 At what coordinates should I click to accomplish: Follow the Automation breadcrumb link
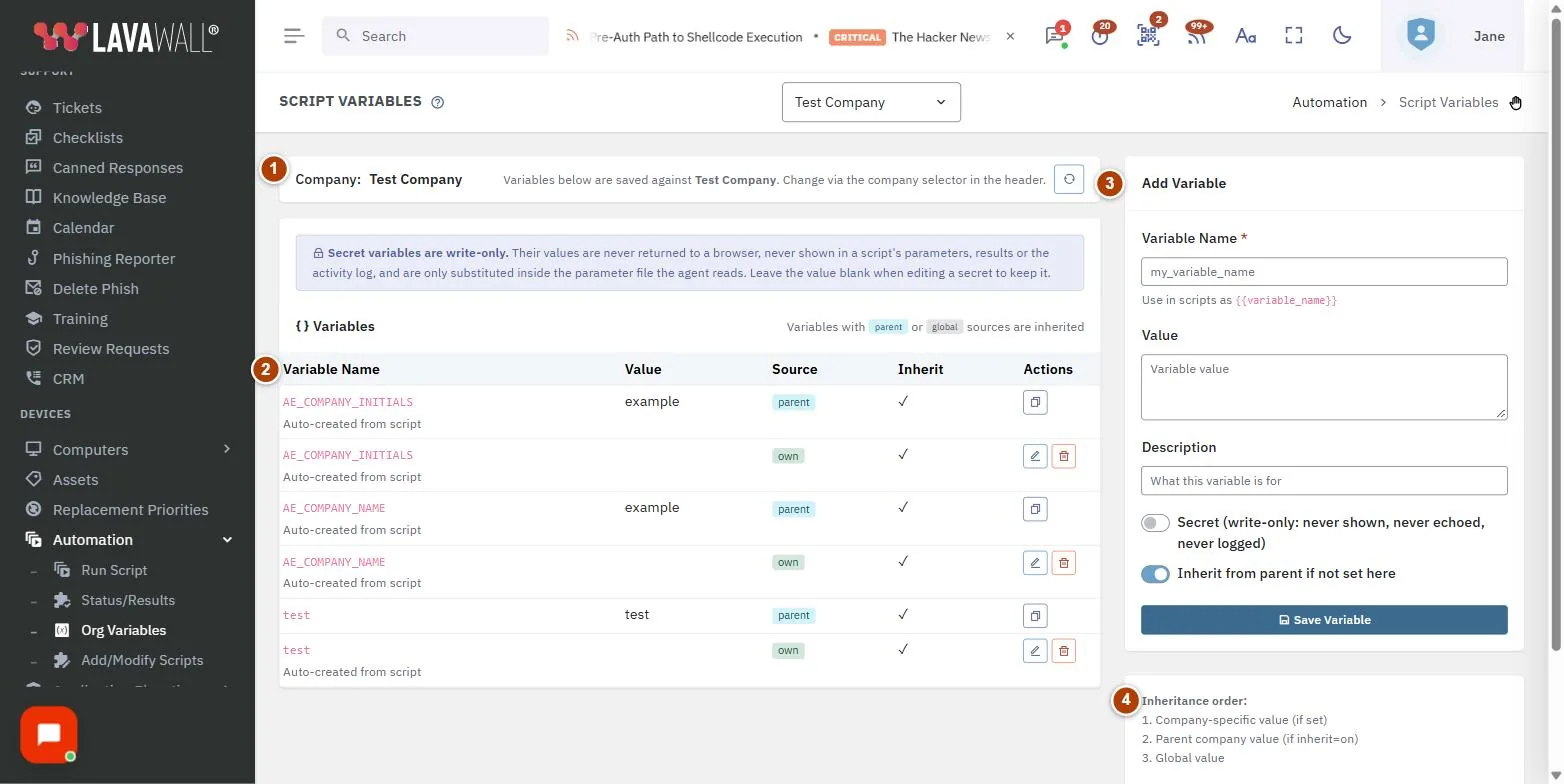point(1329,102)
